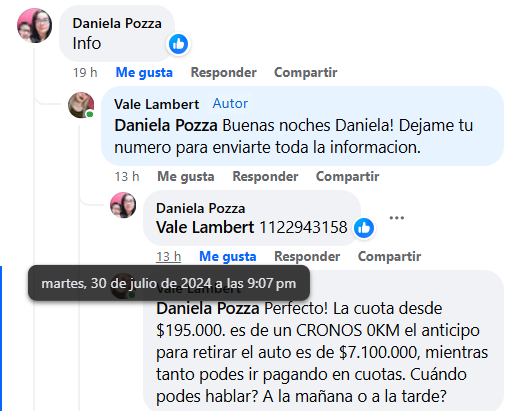Viewport: 508px width, 411px height.
Task: Open the '19 h' timestamp link
Action: coord(85,72)
